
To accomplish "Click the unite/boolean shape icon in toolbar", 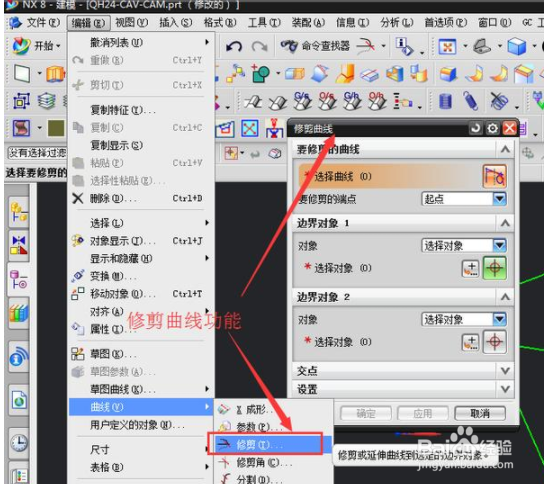I will [261, 74].
